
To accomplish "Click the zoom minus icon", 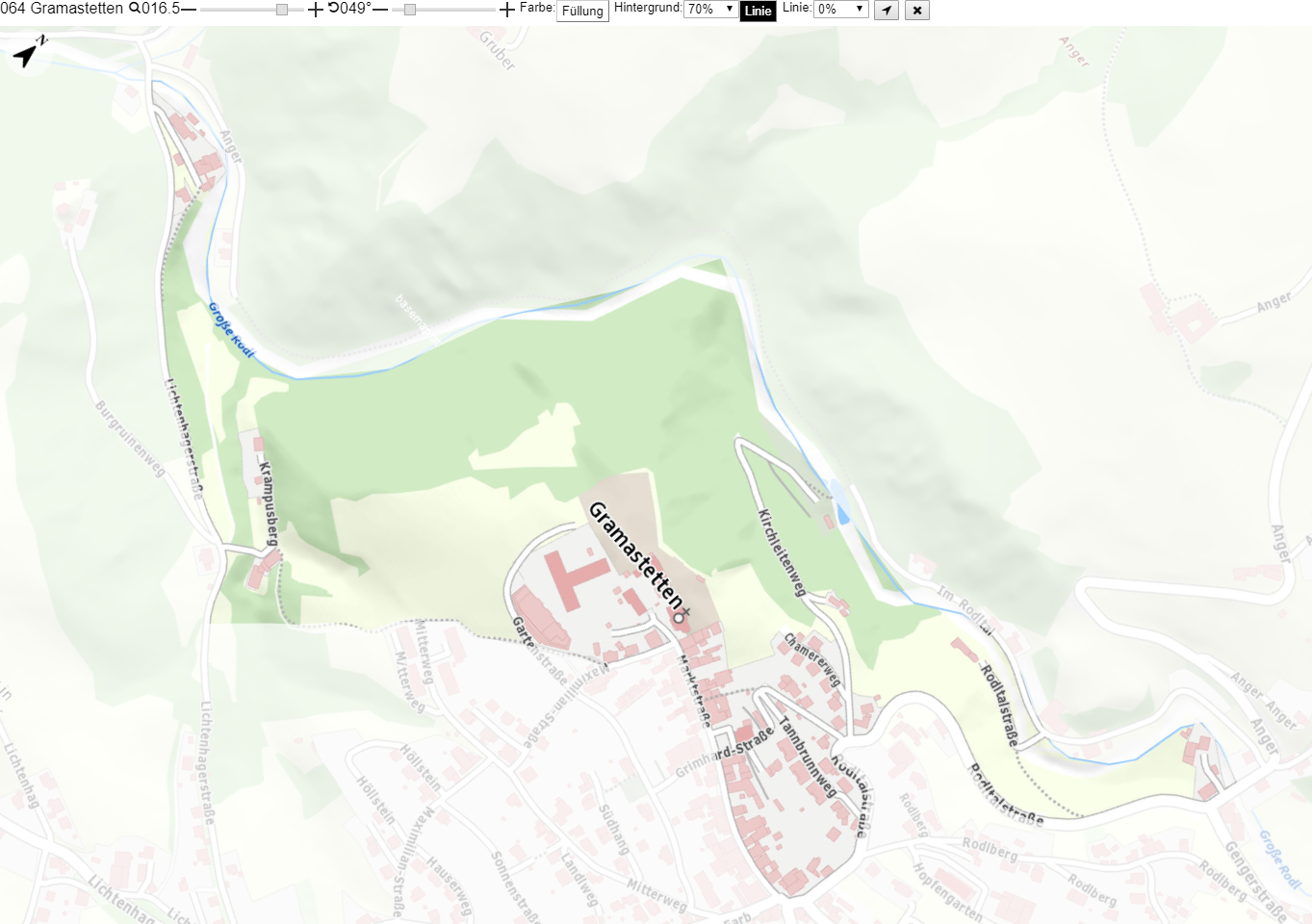I will pos(189,10).
